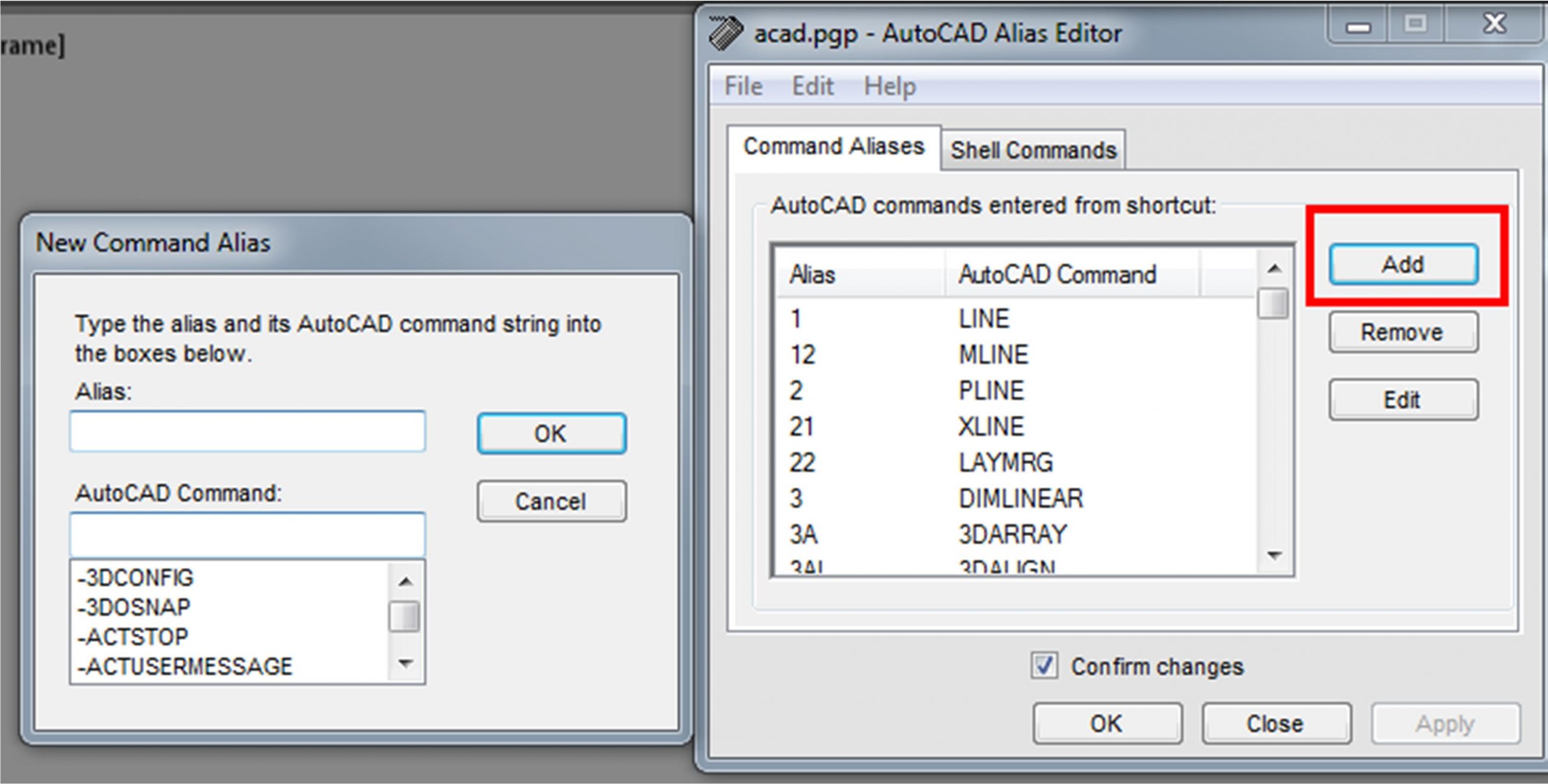Open the File menu
The image size is (1548, 784).
coord(743,86)
